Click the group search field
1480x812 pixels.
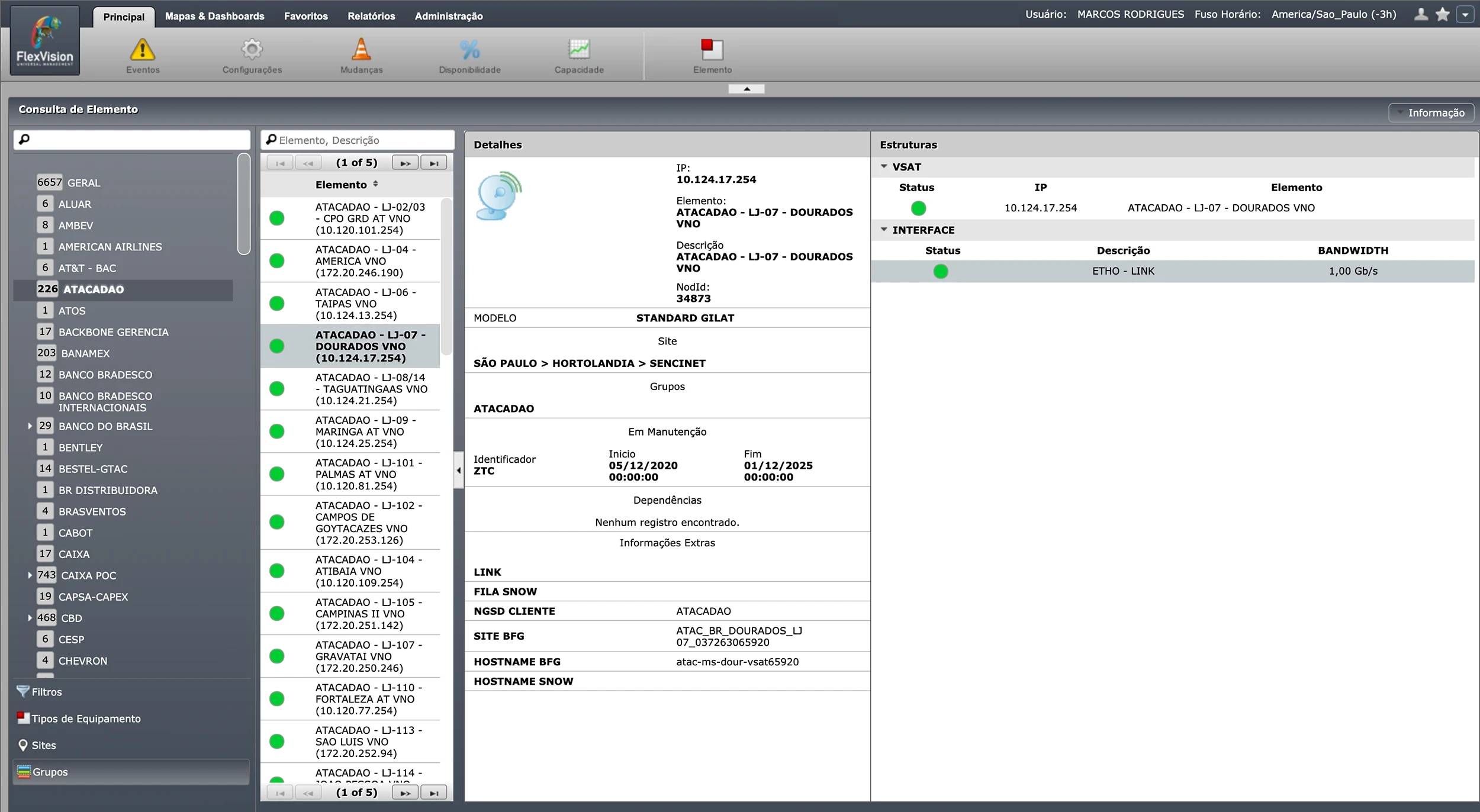pyautogui.click(x=132, y=140)
